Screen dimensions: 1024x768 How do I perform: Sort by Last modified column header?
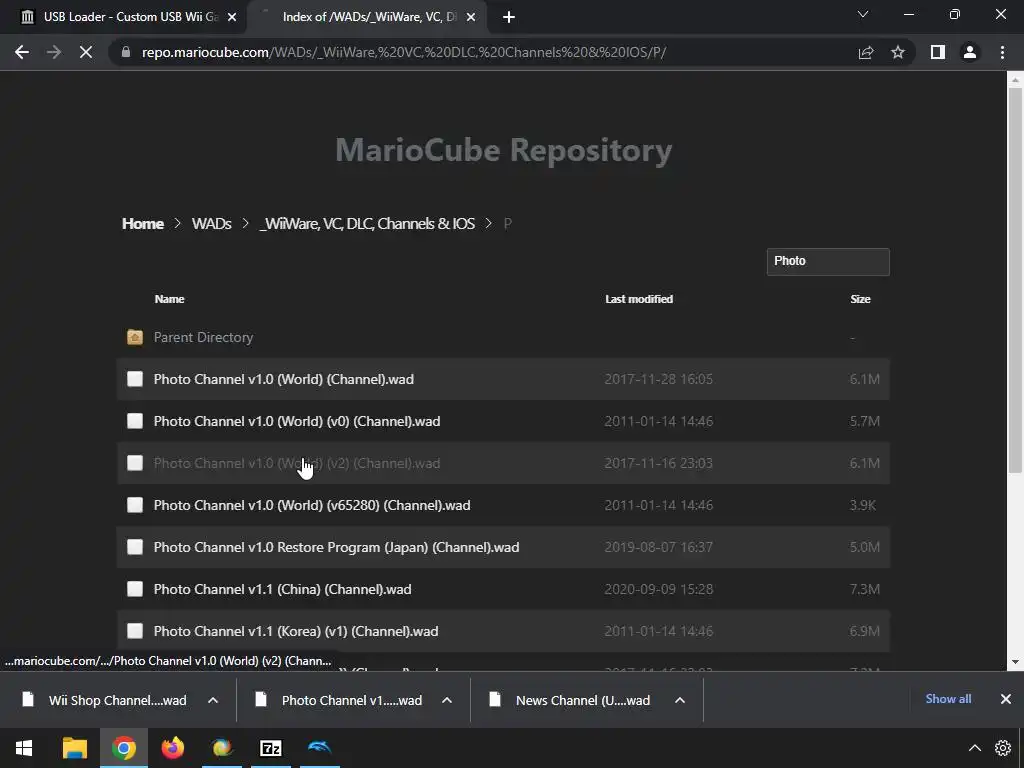pyautogui.click(x=639, y=299)
